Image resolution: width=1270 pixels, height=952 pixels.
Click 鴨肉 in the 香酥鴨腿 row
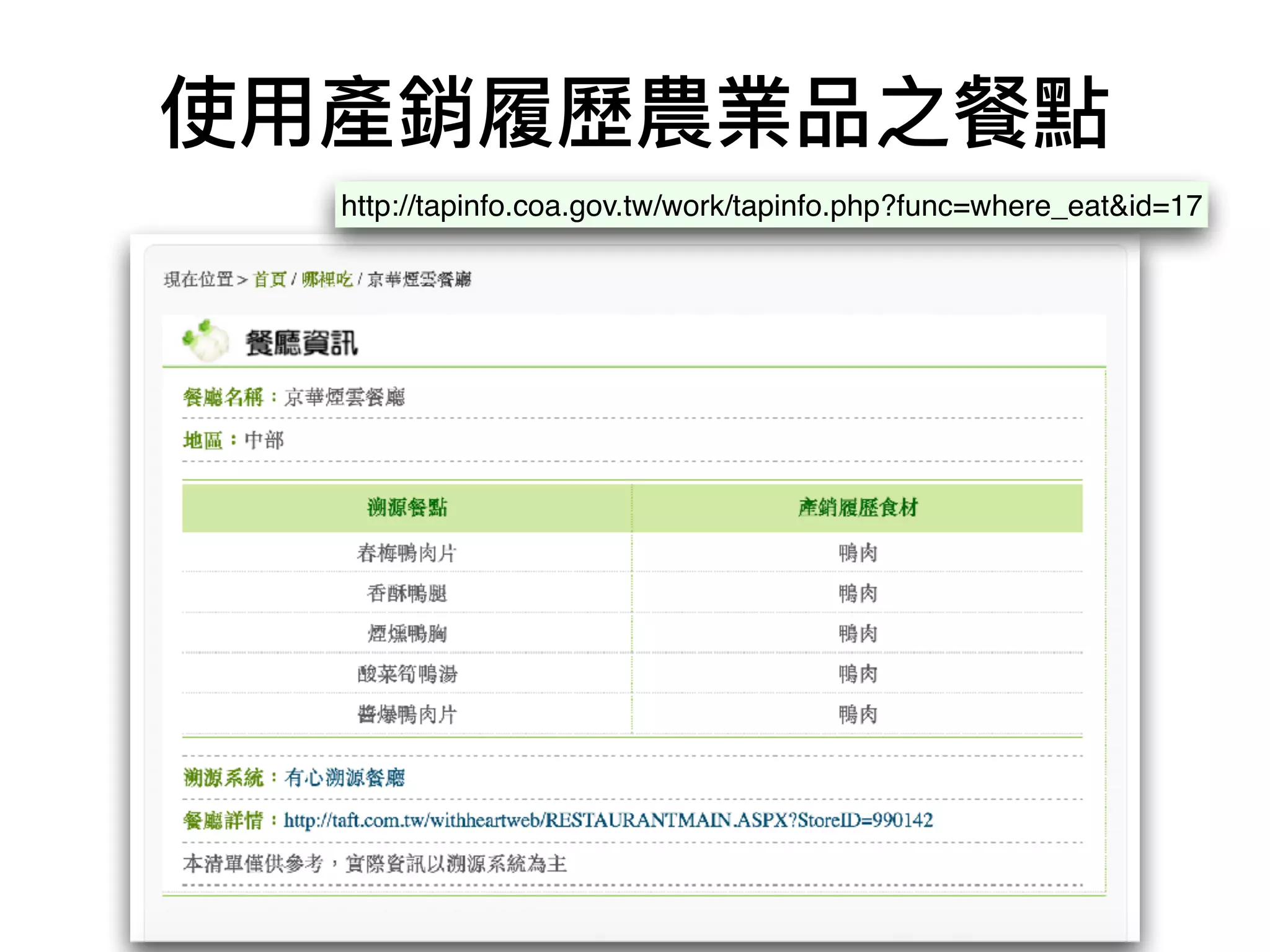(x=858, y=593)
